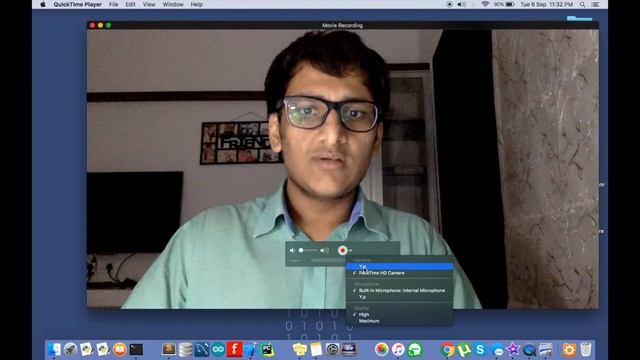Open Google Chrome from the Dock
This screenshot has width=640, height=360.
point(447,350)
